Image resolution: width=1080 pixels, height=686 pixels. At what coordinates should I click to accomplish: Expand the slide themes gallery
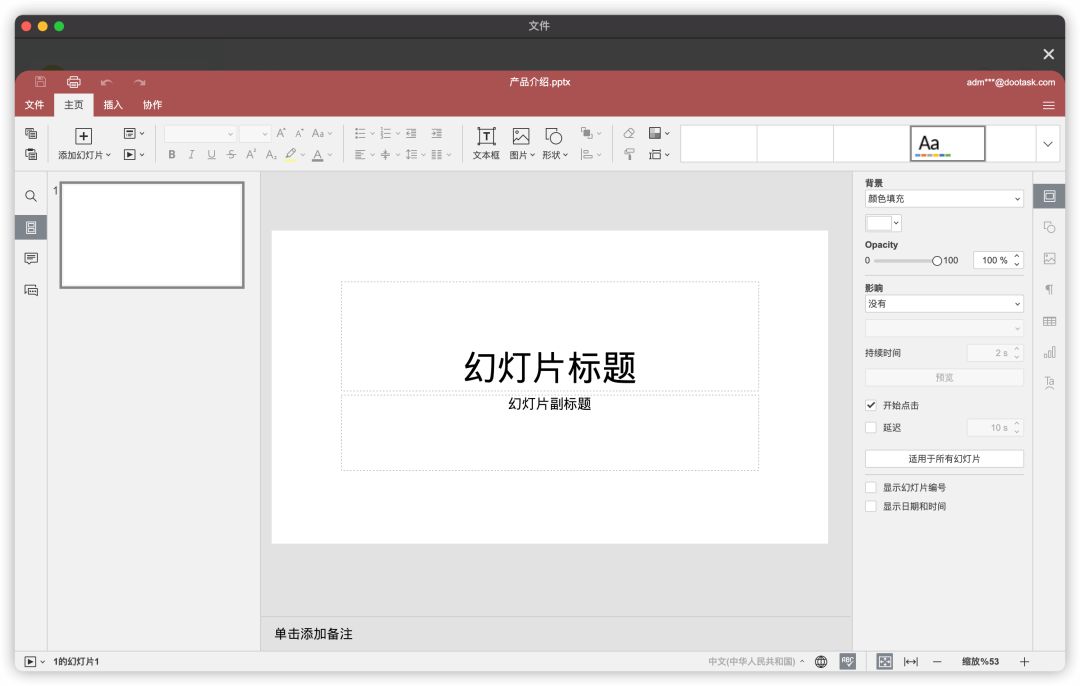click(x=1048, y=144)
